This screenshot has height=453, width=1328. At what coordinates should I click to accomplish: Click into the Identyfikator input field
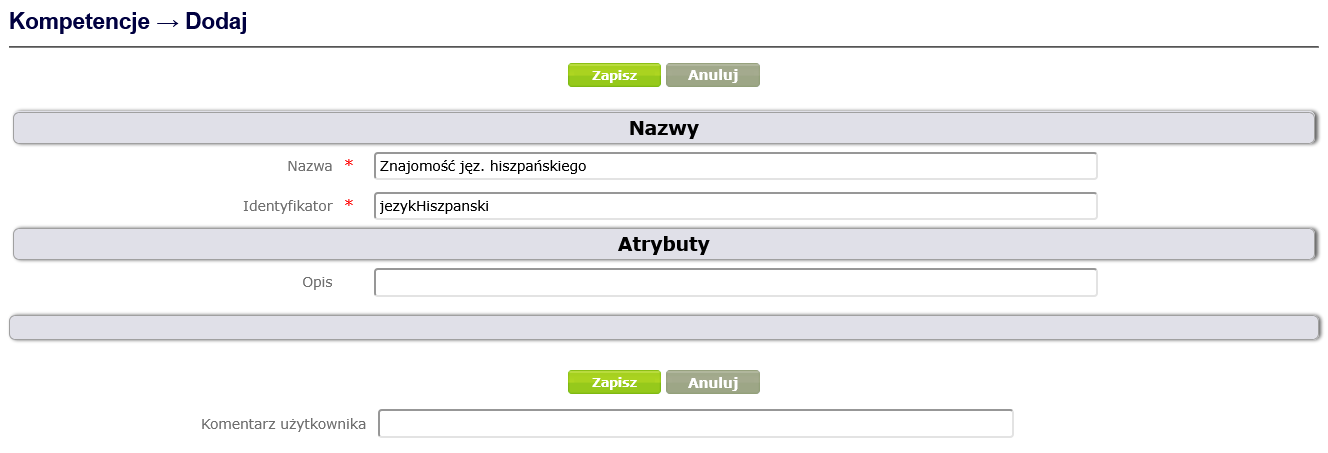point(735,206)
